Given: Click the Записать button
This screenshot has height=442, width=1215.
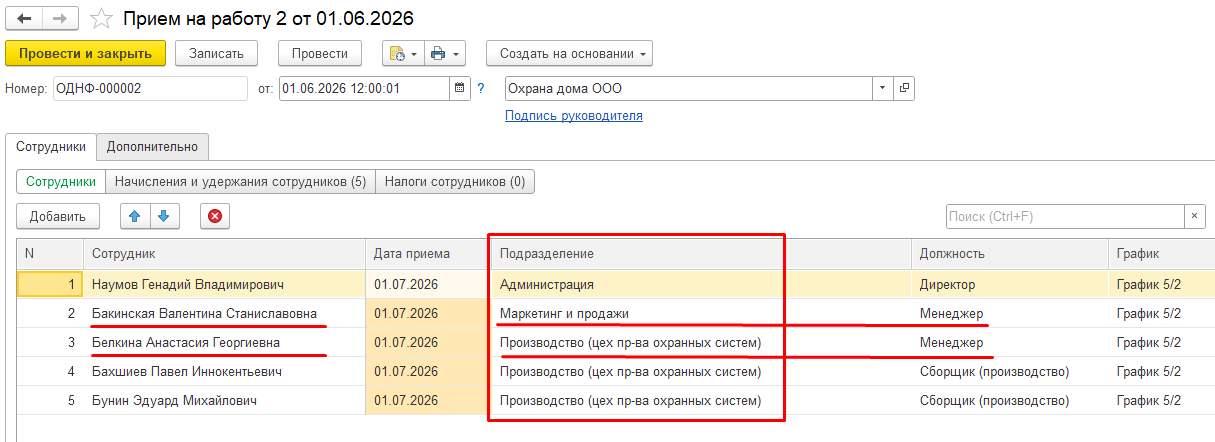Looking at the screenshot, I should click(216, 53).
